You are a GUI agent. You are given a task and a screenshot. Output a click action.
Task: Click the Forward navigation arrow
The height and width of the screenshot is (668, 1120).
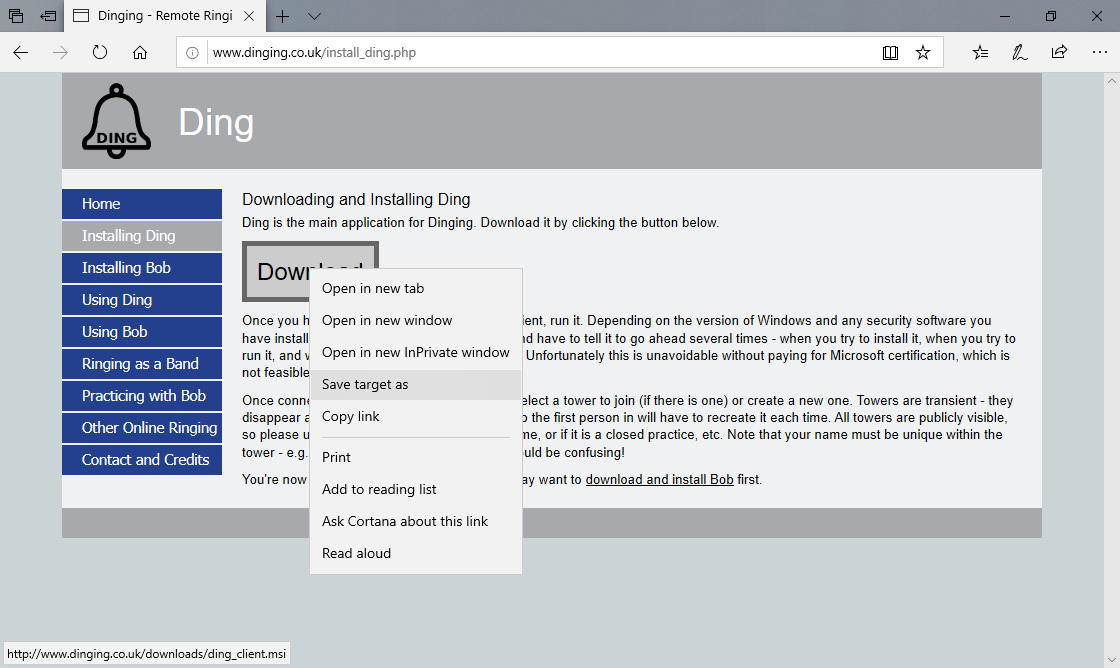[x=60, y=52]
